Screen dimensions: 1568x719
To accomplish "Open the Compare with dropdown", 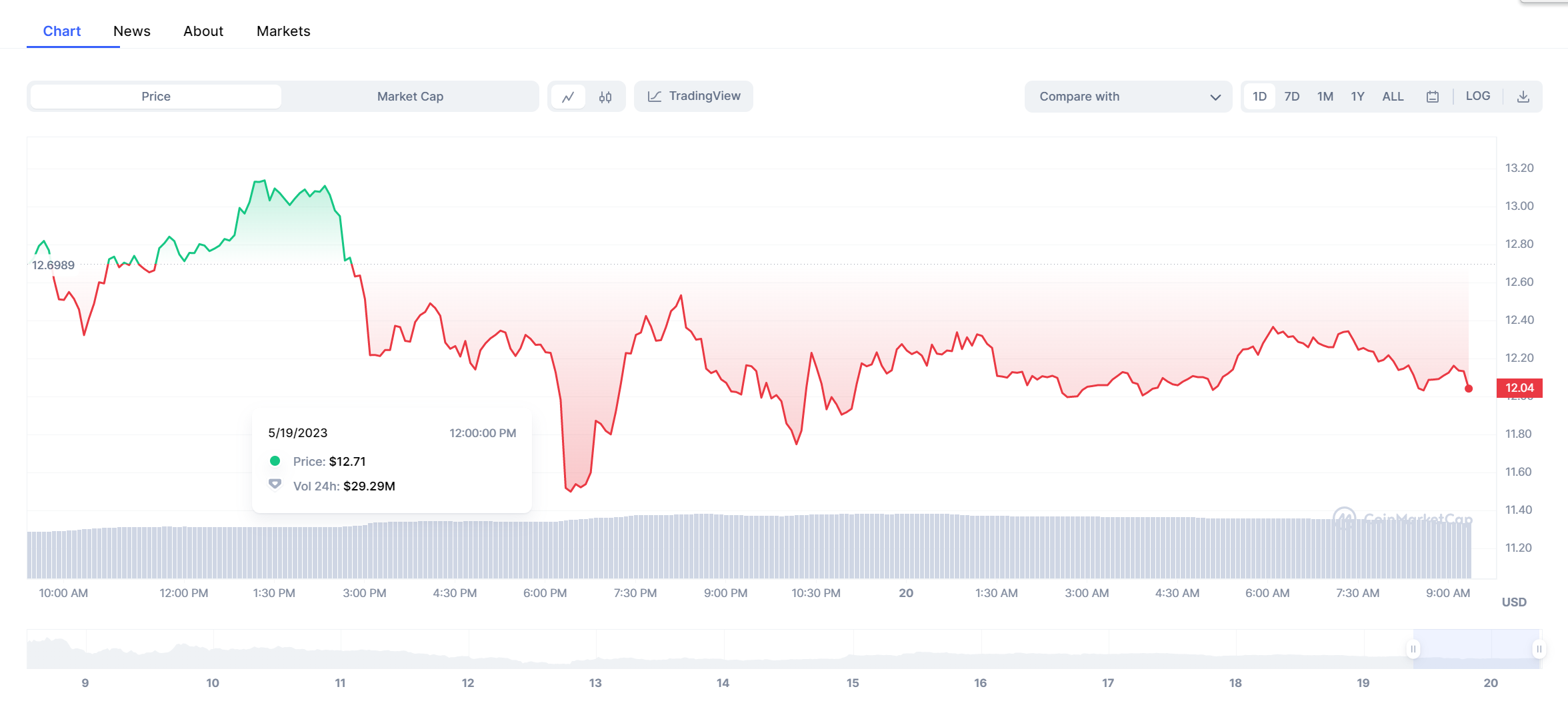I will click(x=1128, y=97).
